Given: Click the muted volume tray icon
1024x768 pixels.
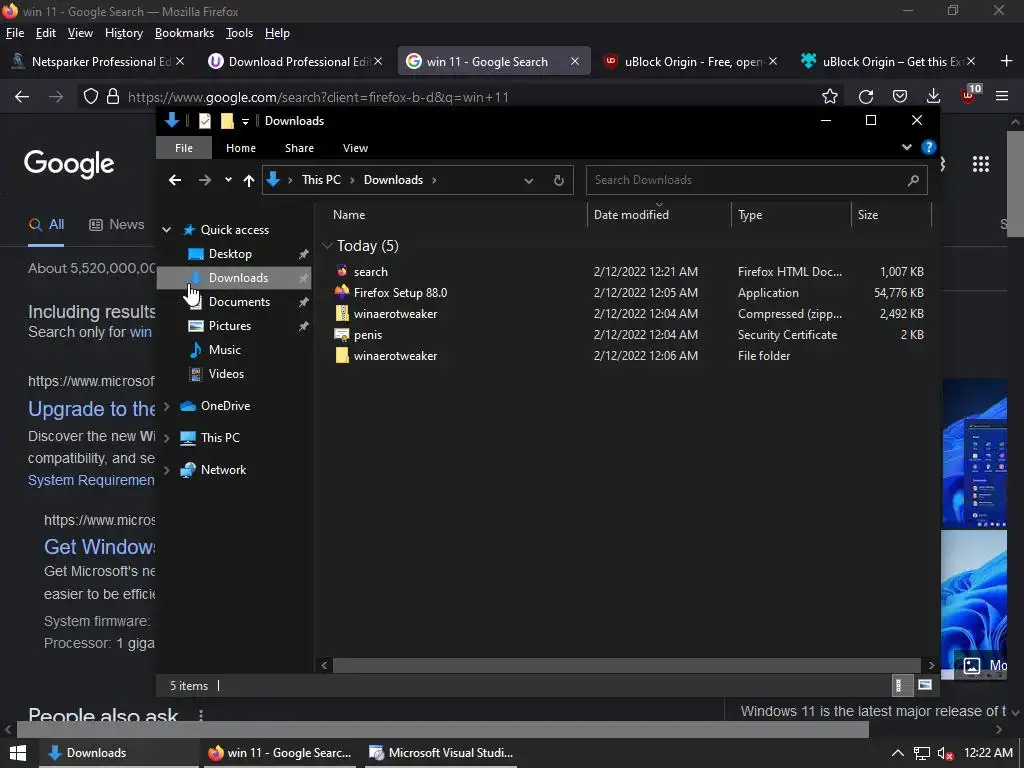Looking at the screenshot, I should click(x=945, y=754).
